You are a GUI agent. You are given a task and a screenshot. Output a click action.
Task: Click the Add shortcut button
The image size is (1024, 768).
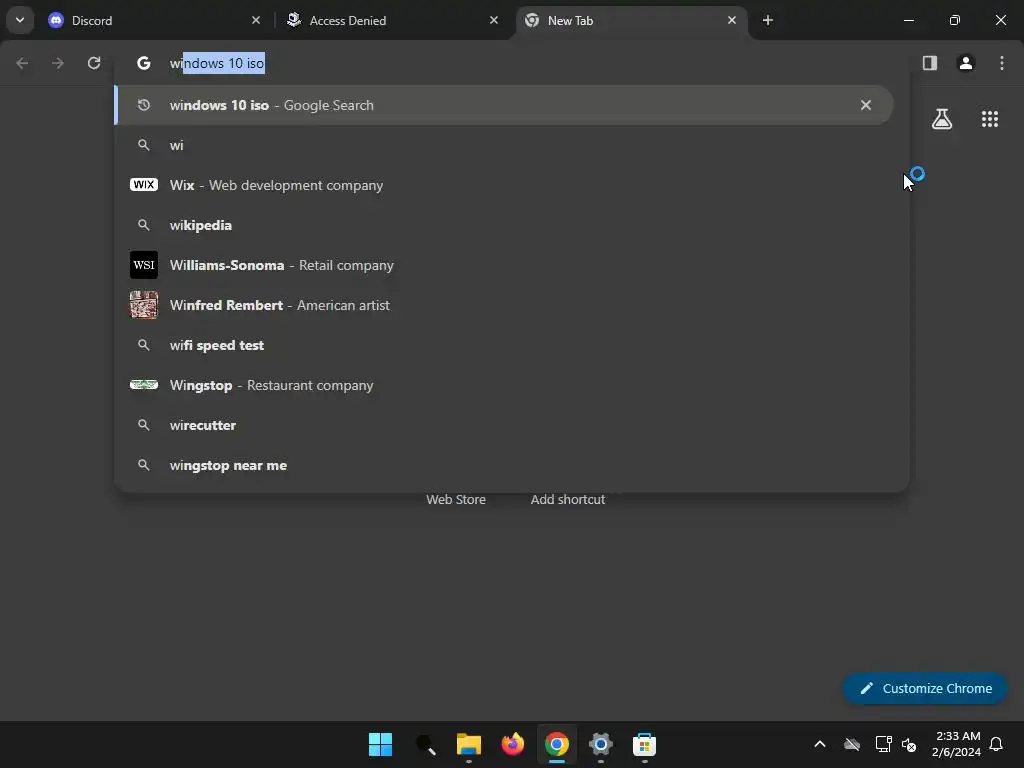click(x=568, y=500)
